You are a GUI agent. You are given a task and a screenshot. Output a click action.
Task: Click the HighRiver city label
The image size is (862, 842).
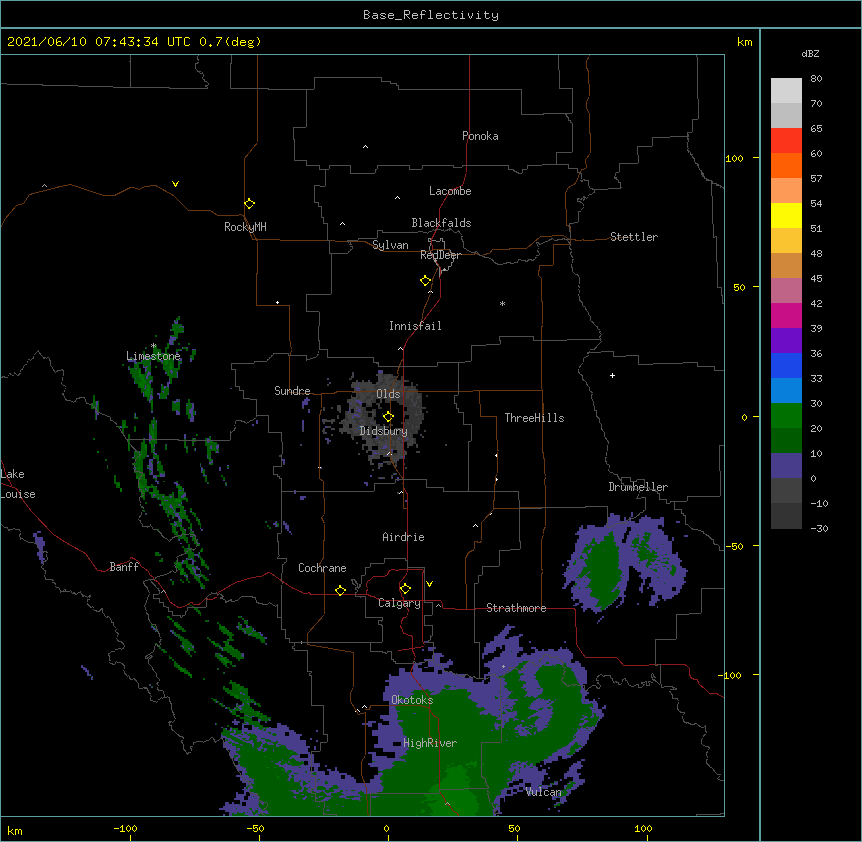[430, 743]
